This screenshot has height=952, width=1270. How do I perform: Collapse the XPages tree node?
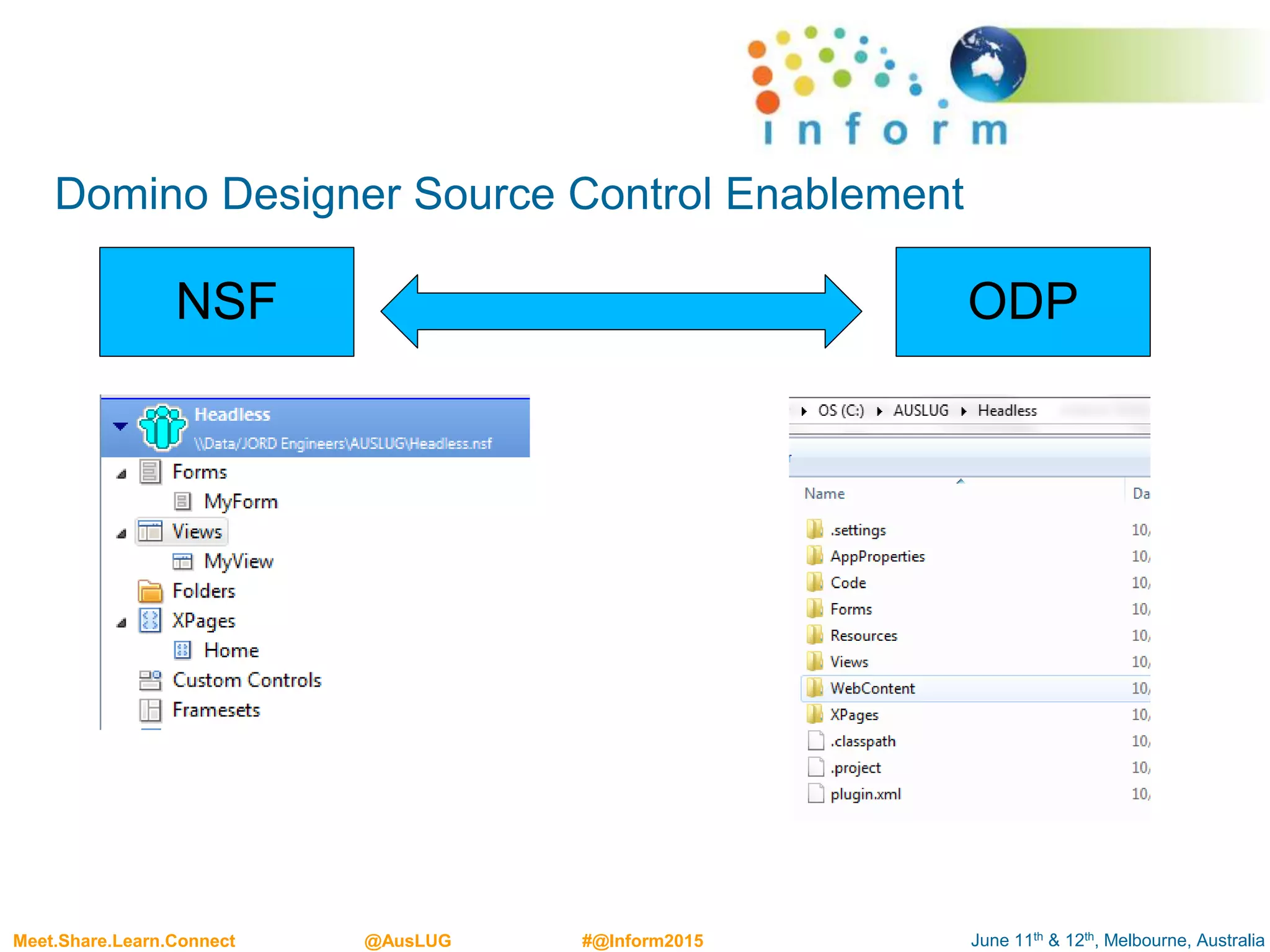tap(122, 623)
